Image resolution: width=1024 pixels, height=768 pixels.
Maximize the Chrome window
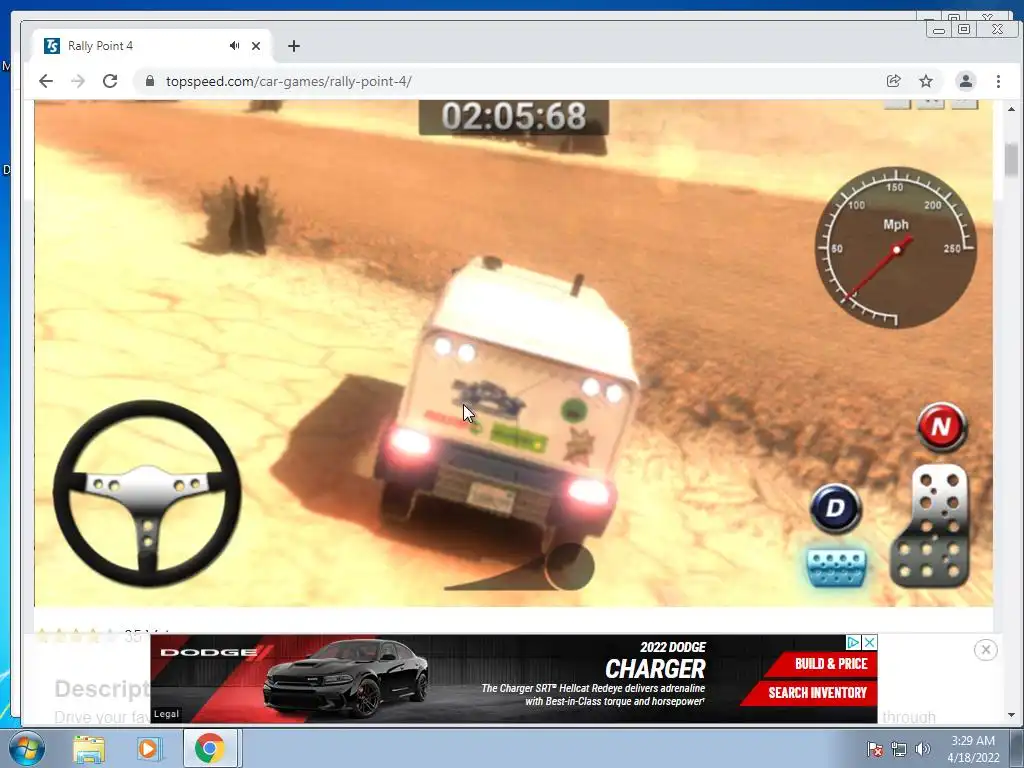tap(963, 29)
